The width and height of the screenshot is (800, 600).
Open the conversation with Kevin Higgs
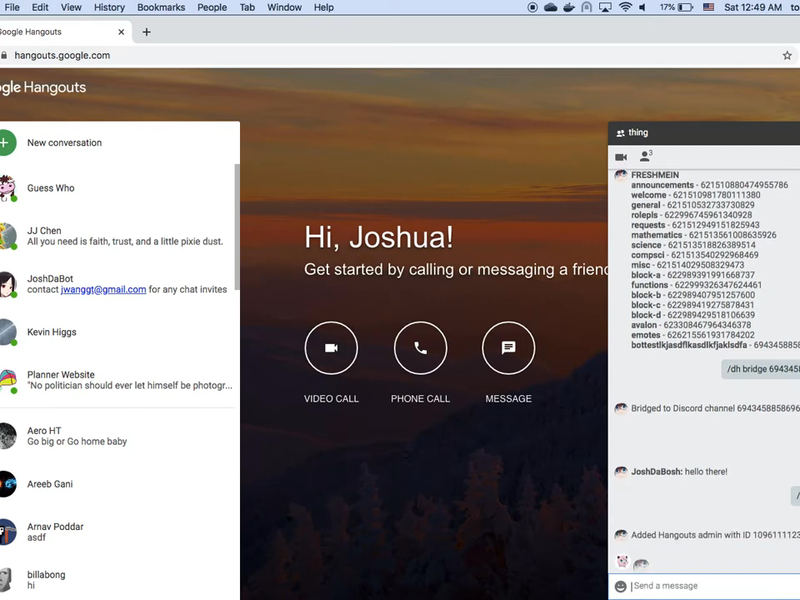pyautogui.click(x=117, y=332)
